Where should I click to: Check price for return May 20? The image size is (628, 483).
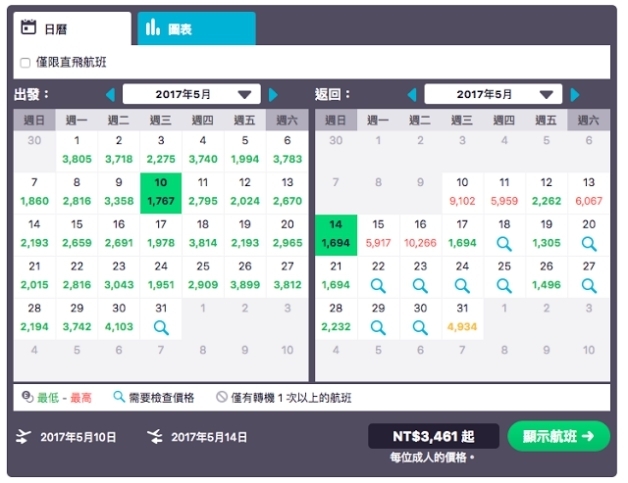tap(589, 235)
